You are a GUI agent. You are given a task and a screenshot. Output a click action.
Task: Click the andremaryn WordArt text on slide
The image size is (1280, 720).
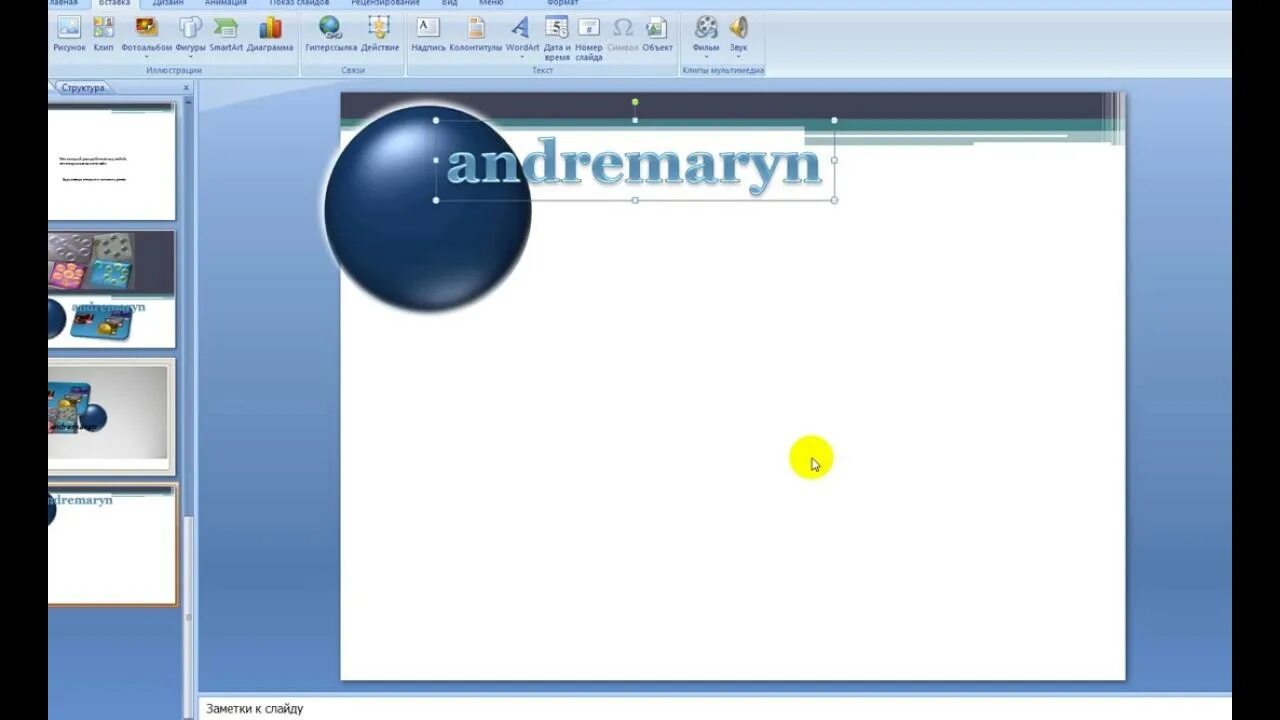(x=633, y=164)
